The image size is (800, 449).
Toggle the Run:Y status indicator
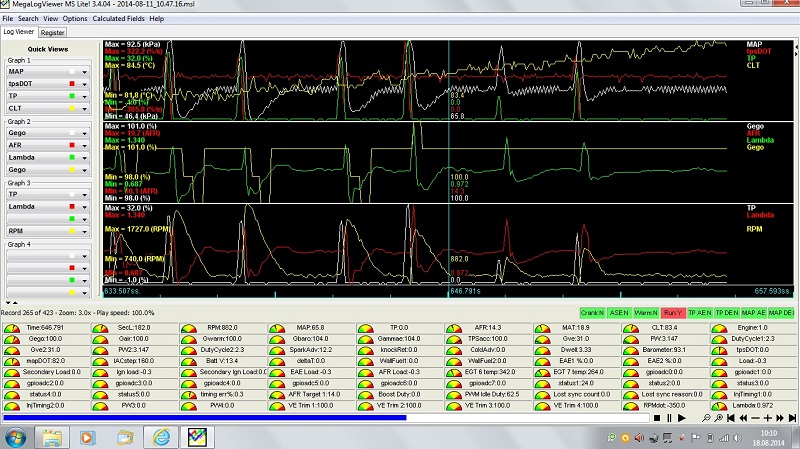click(x=673, y=313)
